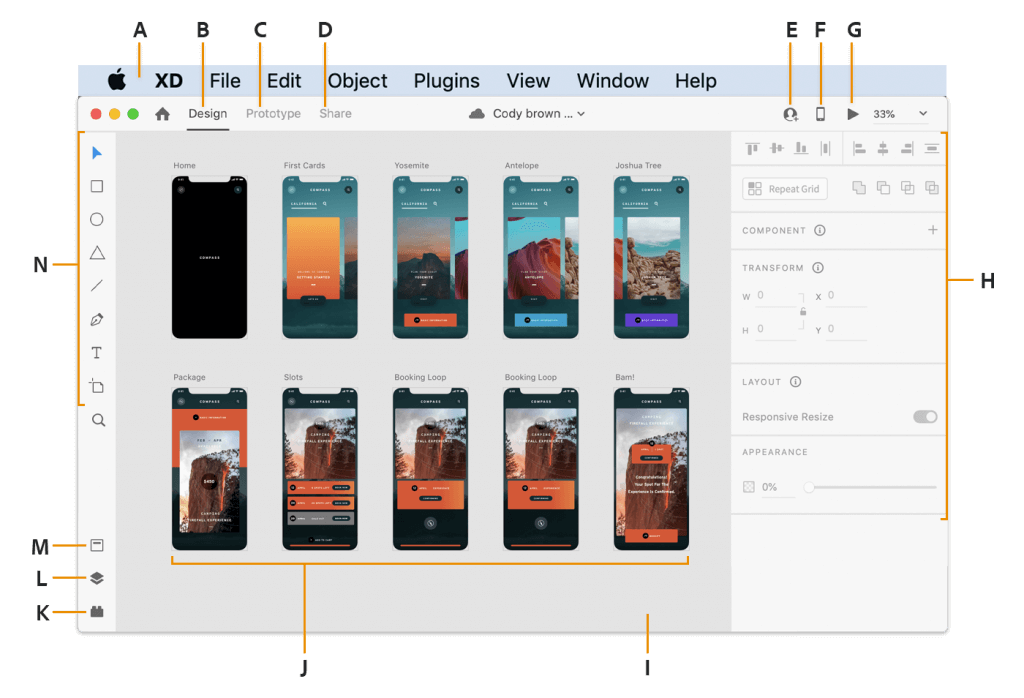The image size is (1024, 698).
Task: Click the align middle vertically icon
Action: click(776, 148)
